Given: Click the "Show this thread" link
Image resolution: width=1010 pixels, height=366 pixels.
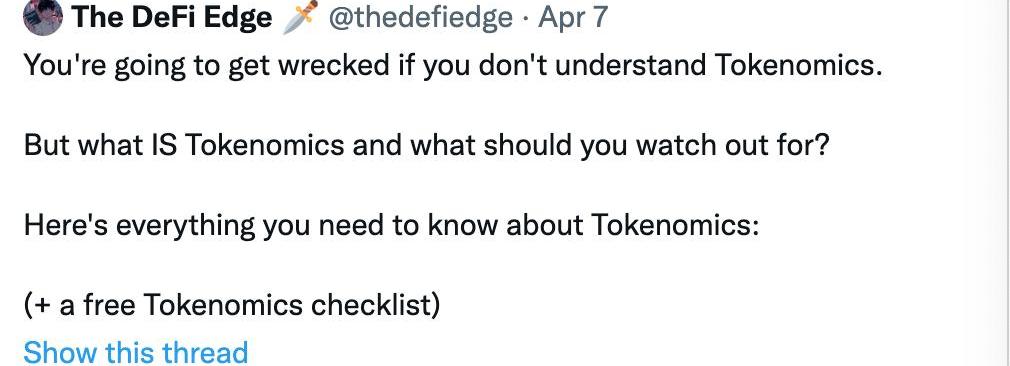Looking at the screenshot, I should point(135,352).
